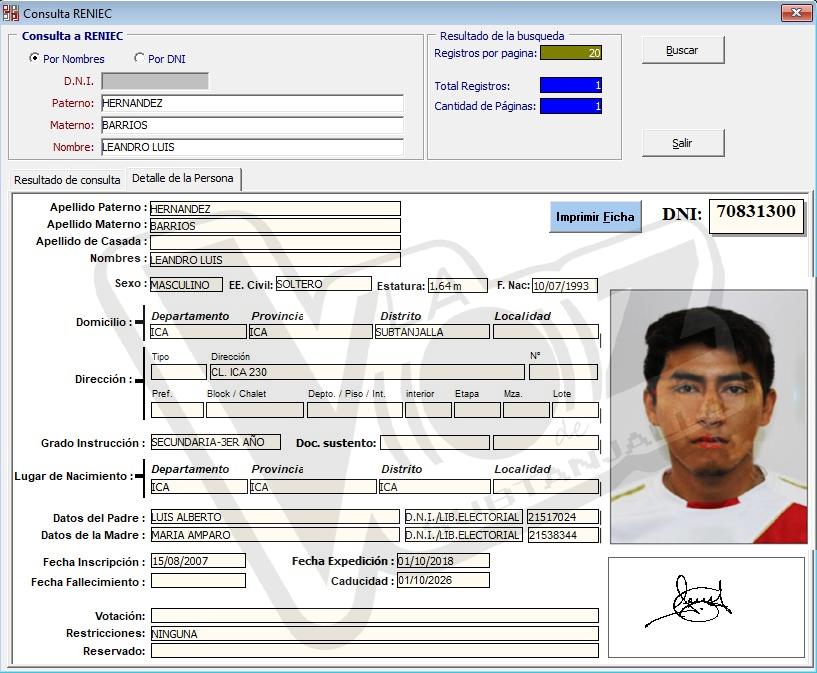Close the Consulta RENIEC window
Image resolution: width=817 pixels, height=673 pixels.
pos(795,12)
